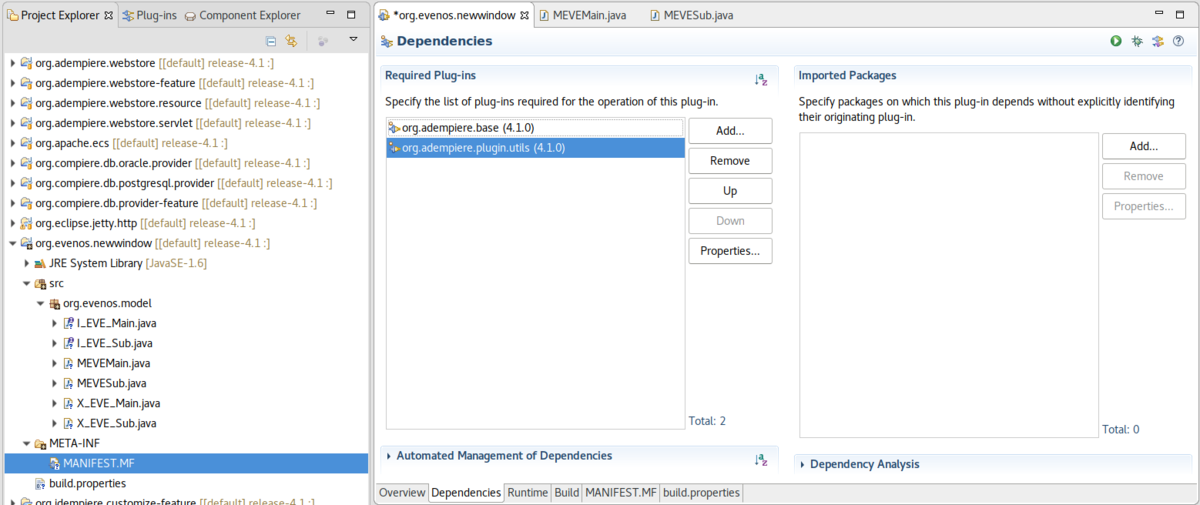This screenshot has height=505, width=1200.
Task: Switch to MEVESub.java editor tab
Action: (697, 15)
